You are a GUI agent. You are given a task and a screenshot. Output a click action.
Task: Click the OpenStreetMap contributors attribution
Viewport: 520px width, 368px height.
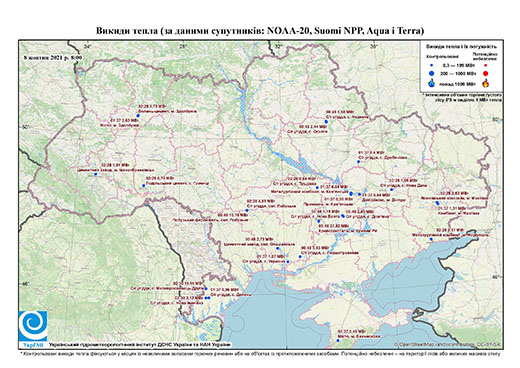click(448, 344)
